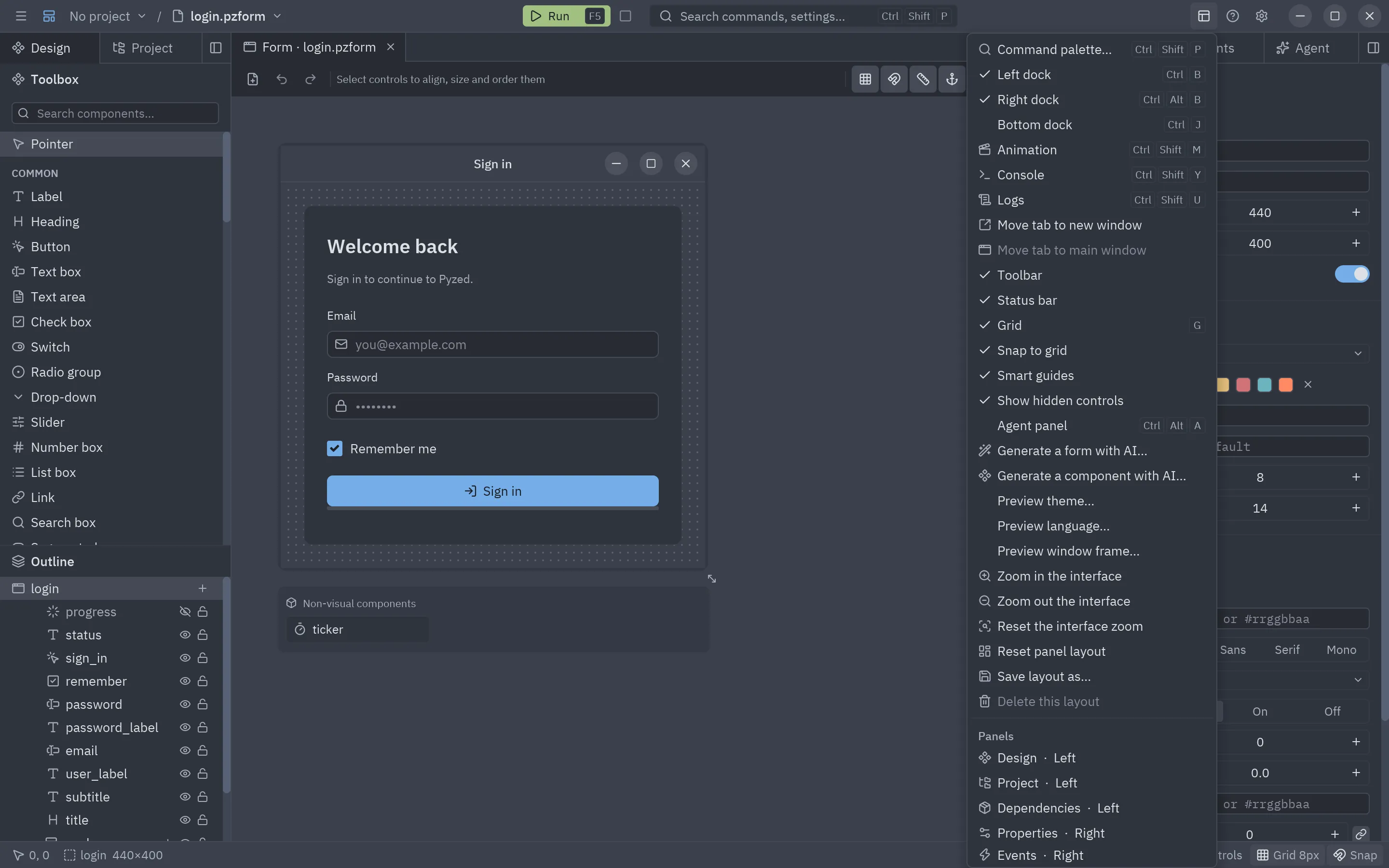
Task: Add a control with login plus icon
Action: point(203,588)
